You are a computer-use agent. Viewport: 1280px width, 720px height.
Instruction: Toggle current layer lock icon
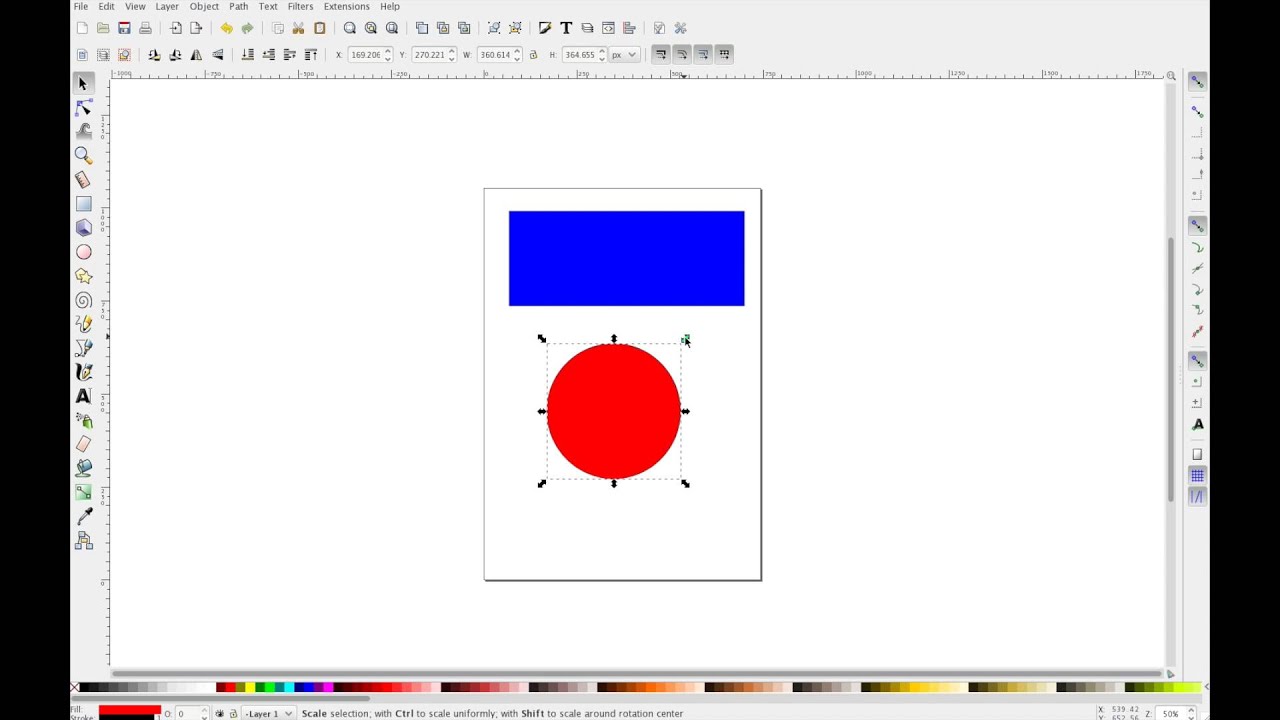(x=233, y=714)
